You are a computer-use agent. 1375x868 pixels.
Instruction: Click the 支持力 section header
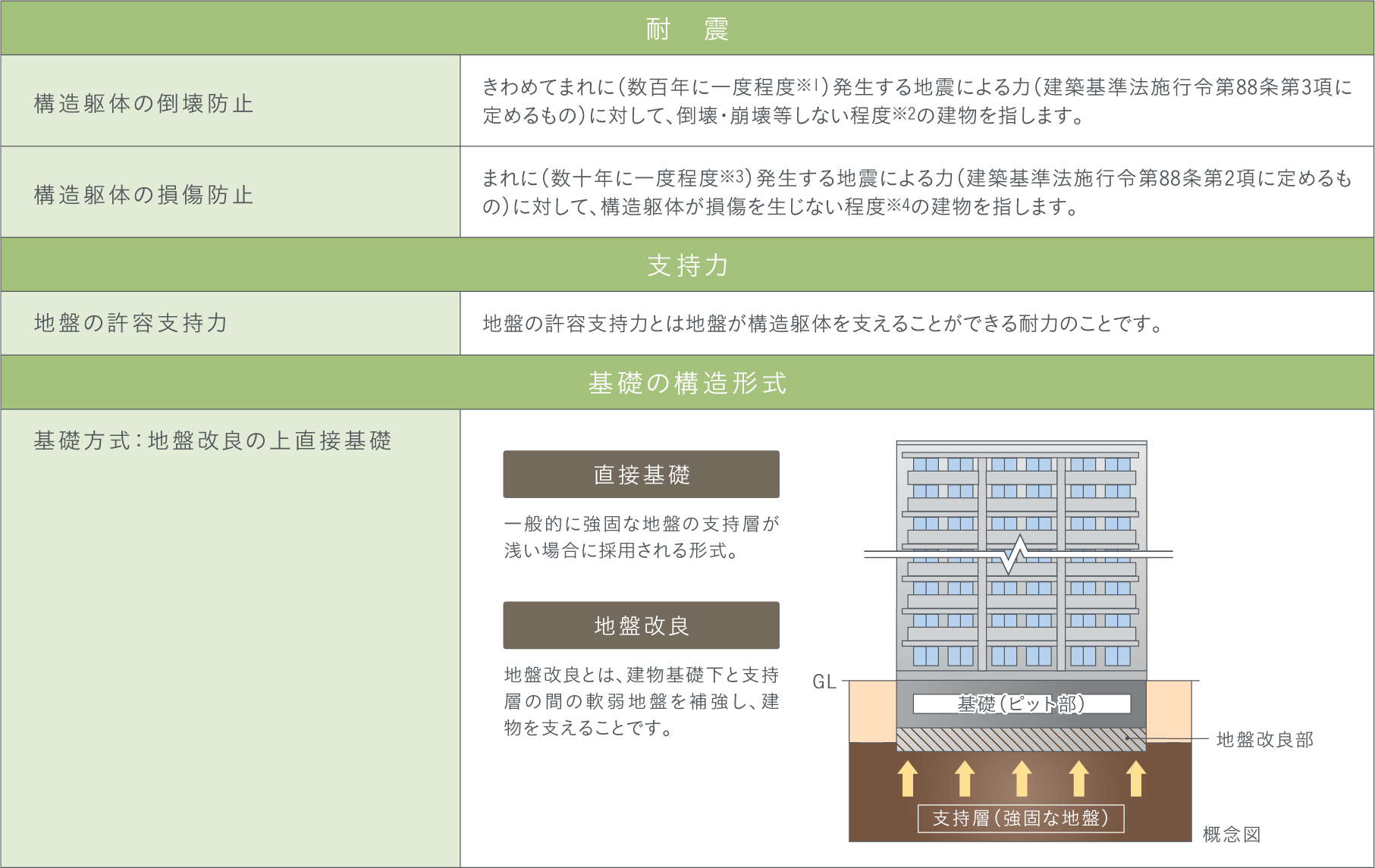click(x=687, y=265)
